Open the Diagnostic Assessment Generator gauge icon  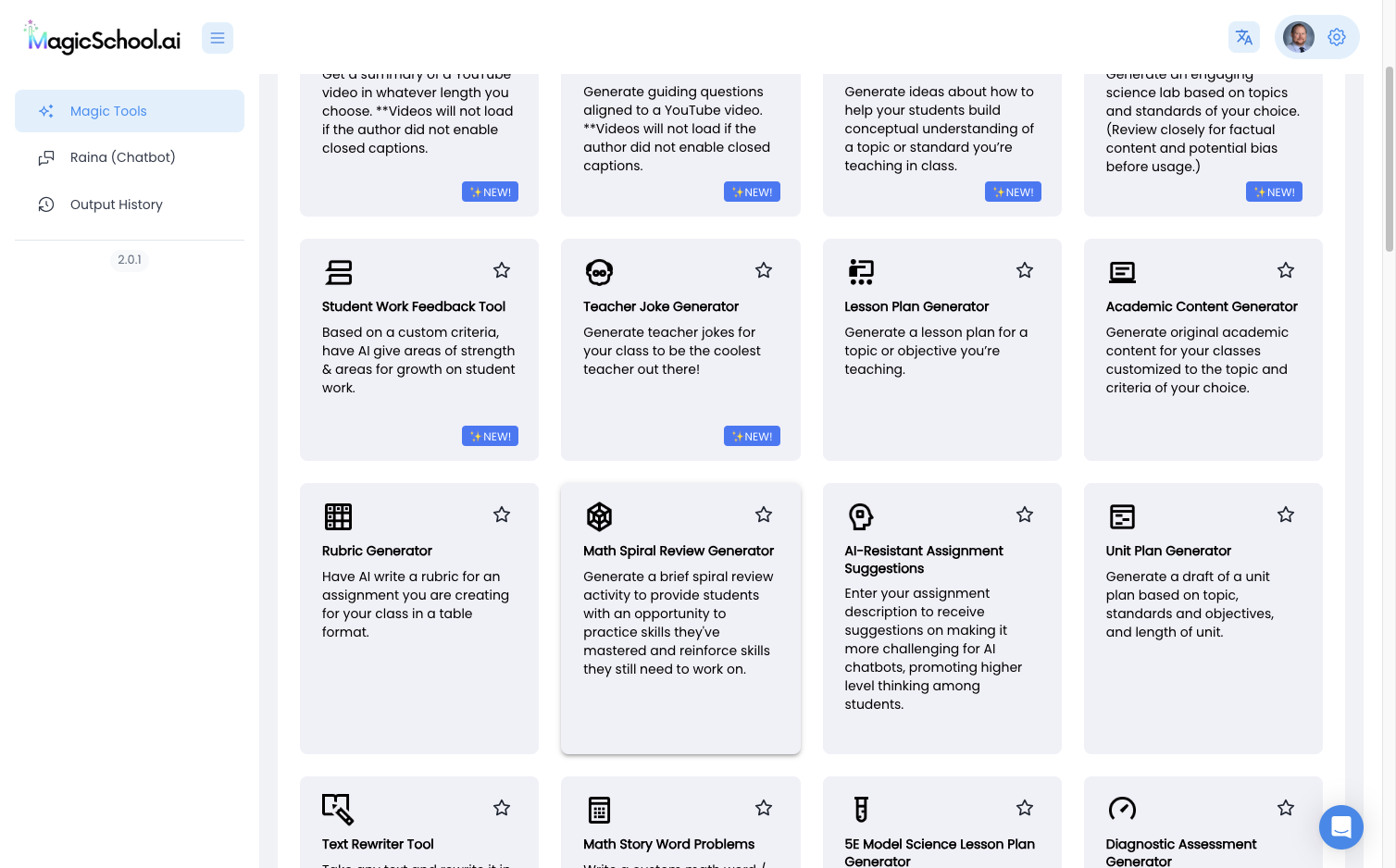(1122, 810)
